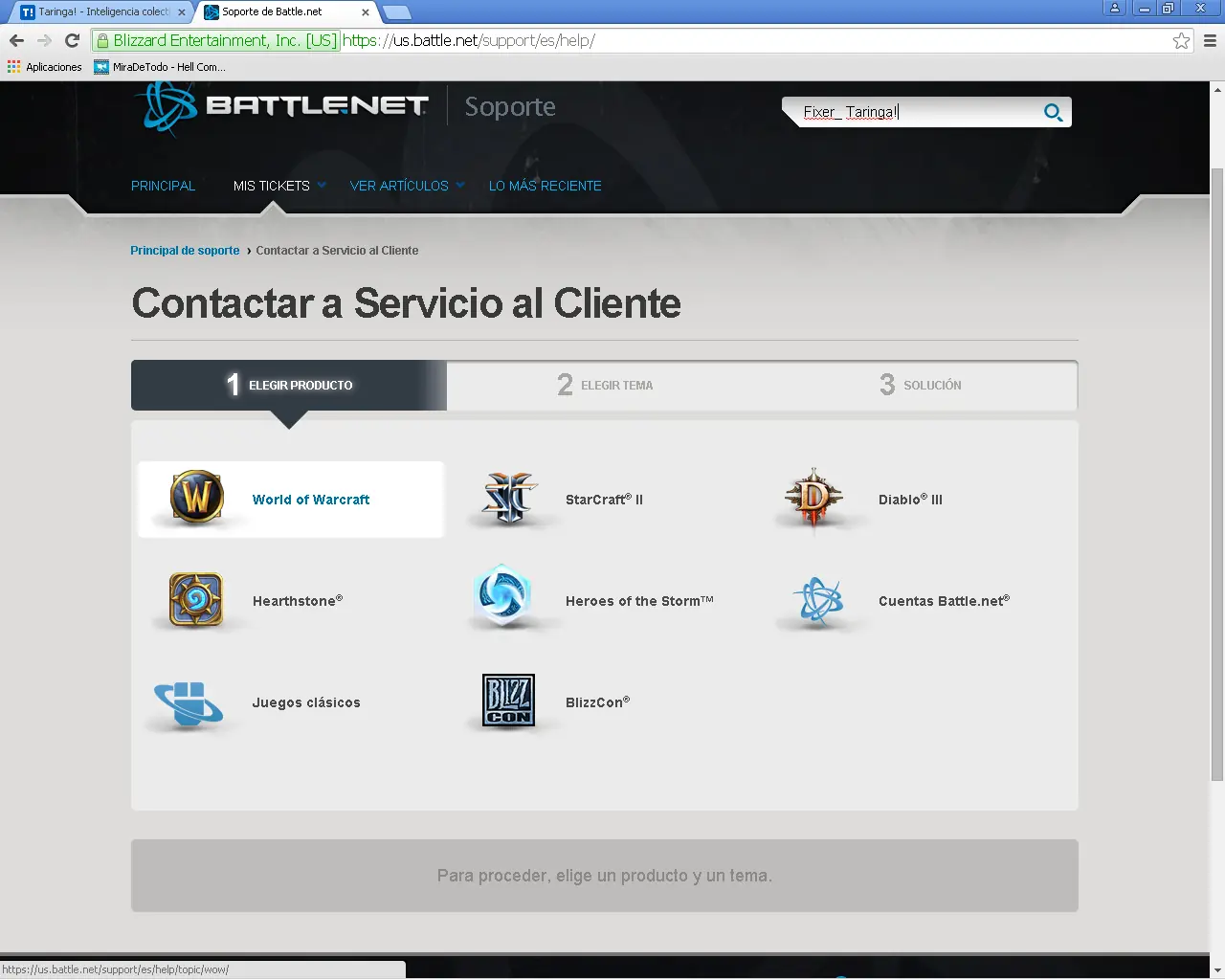Click the search magnifier icon
1225x980 pixels.
point(1053,112)
